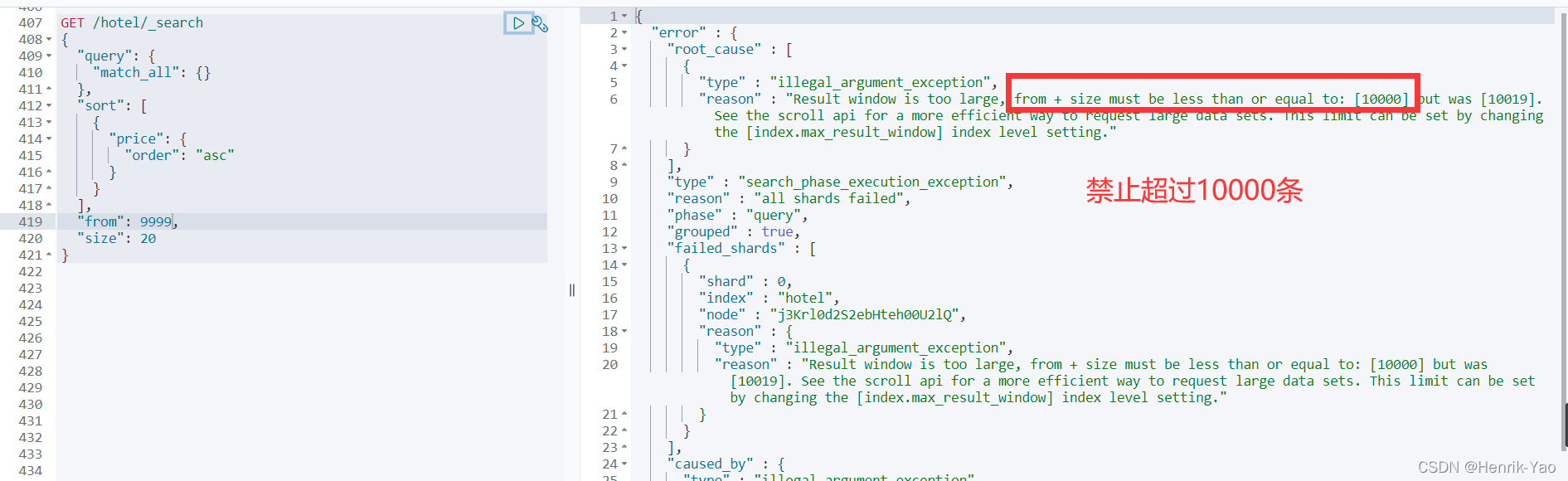This screenshot has width=1568, height=481.
Task: Click the closing fold marker at line 421
Action: [x=49, y=255]
